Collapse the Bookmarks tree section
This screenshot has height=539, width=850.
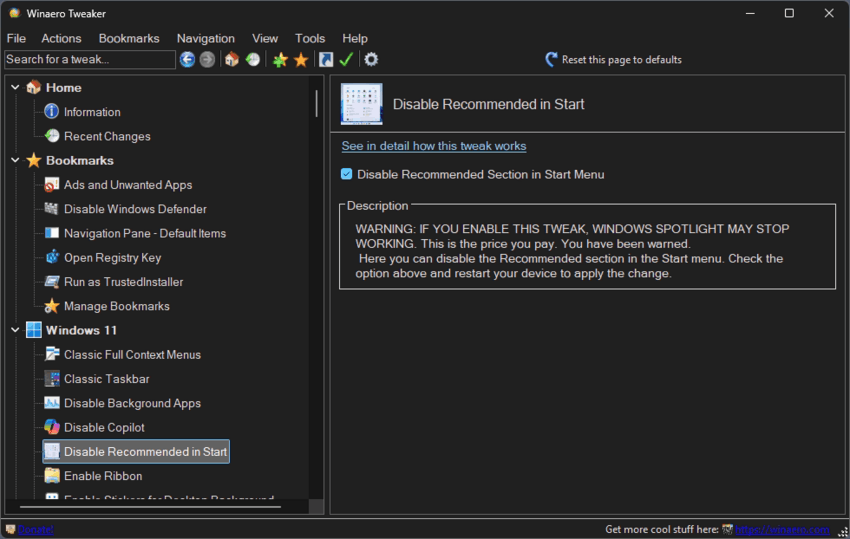pos(15,160)
